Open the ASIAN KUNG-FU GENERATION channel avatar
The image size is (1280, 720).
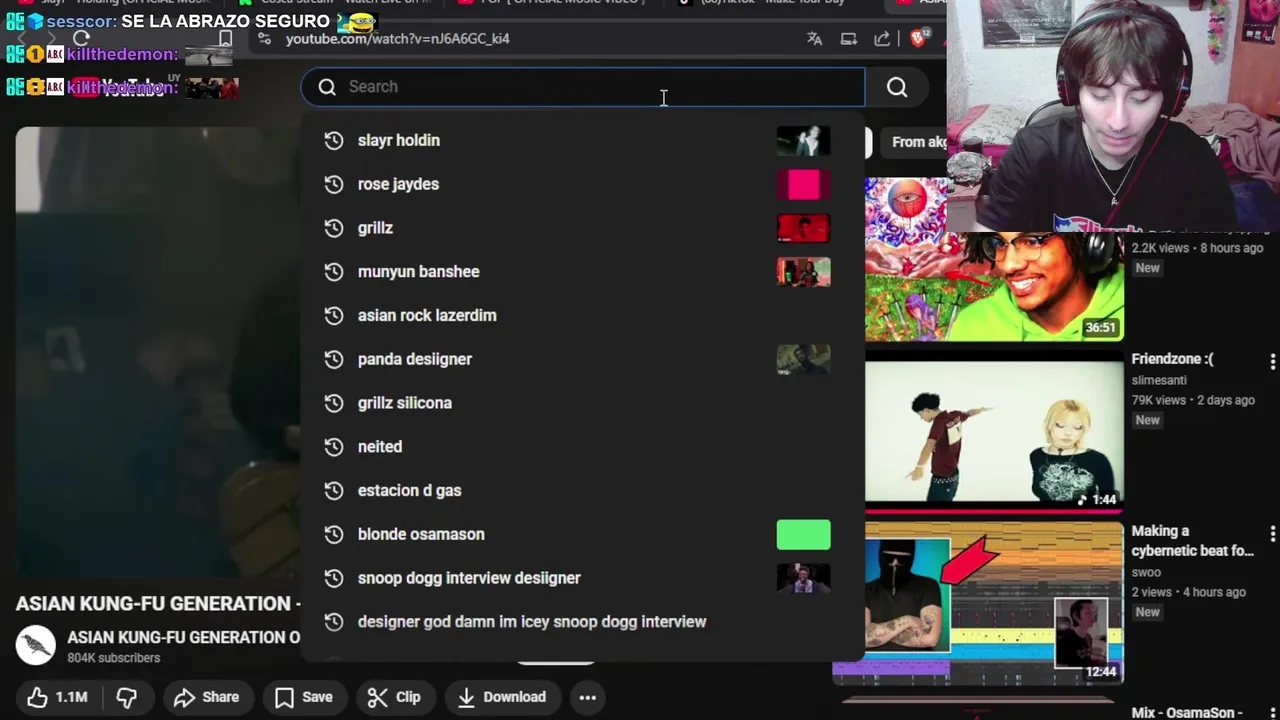(x=36, y=646)
